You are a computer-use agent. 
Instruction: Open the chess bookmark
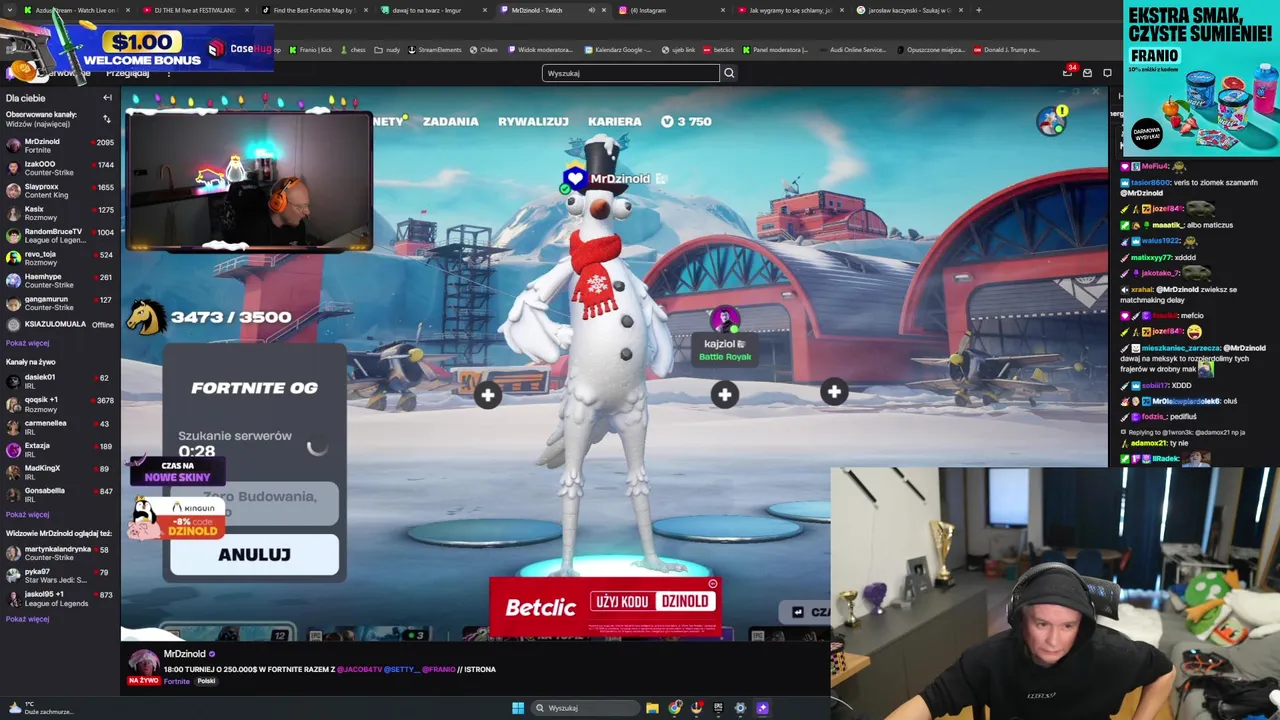(353, 50)
